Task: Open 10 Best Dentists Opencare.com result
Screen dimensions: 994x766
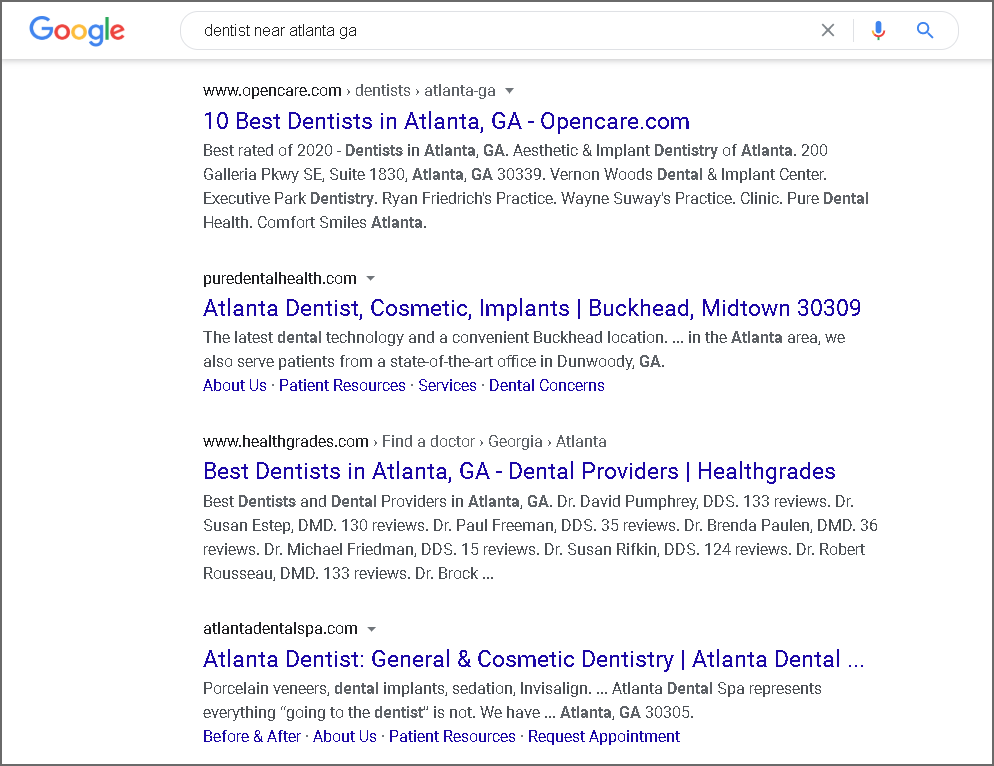Action: click(446, 122)
